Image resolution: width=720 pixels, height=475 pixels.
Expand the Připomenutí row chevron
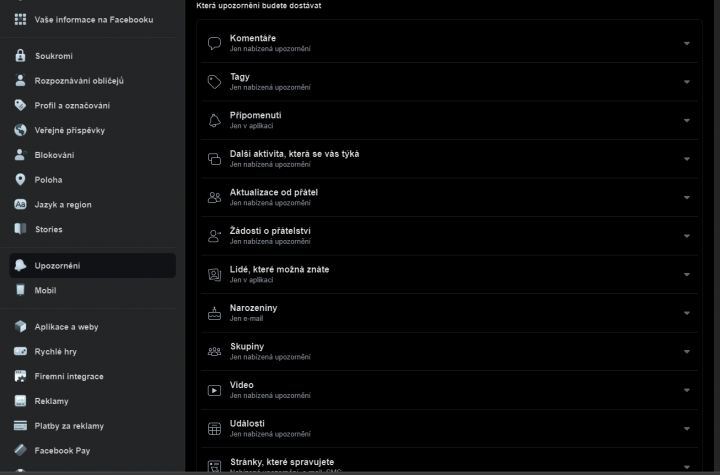click(x=686, y=120)
